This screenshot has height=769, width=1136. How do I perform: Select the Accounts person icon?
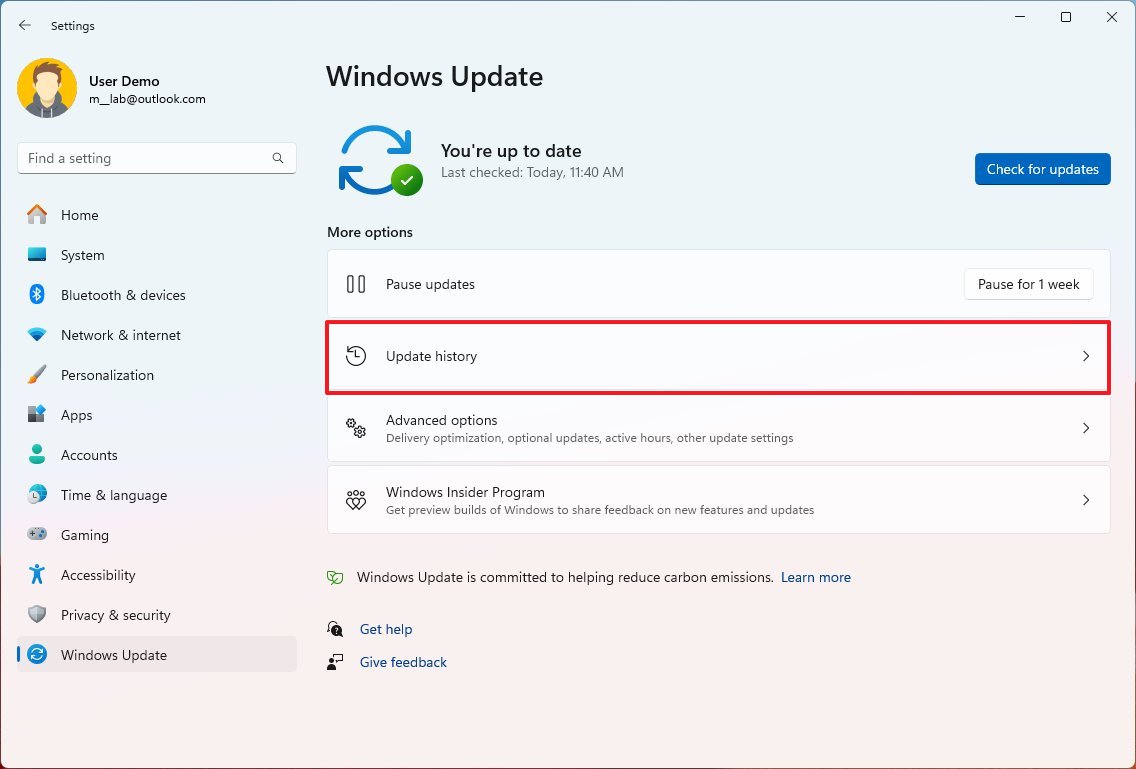coord(37,455)
